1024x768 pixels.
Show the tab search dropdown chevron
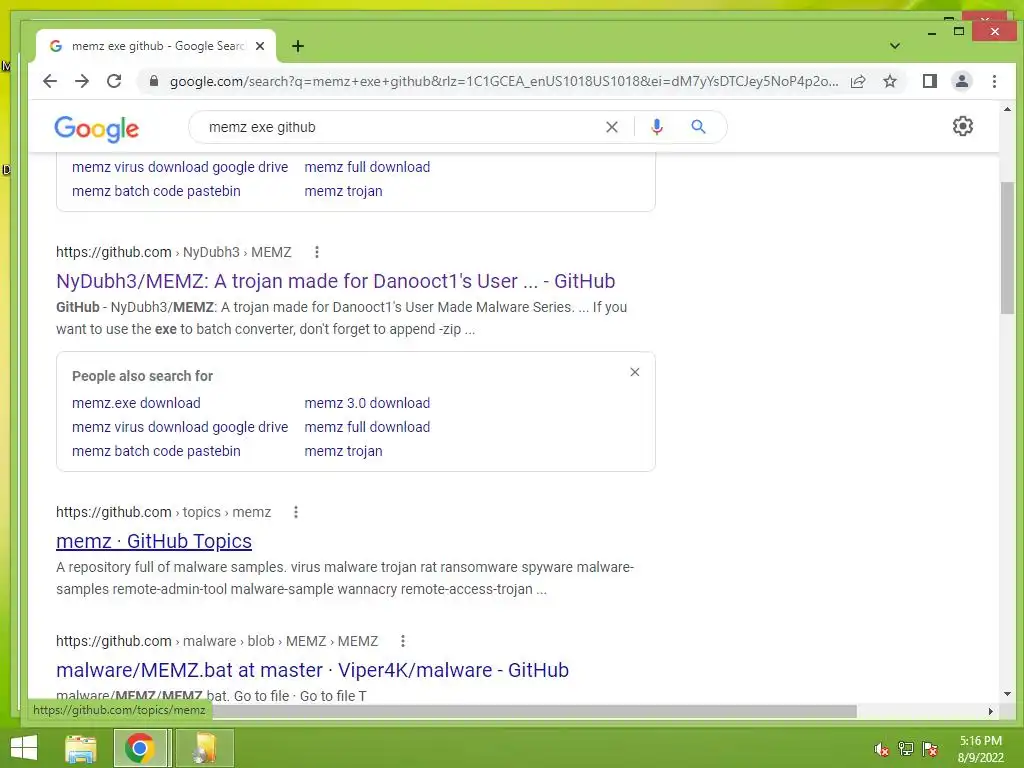coord(895,46)
